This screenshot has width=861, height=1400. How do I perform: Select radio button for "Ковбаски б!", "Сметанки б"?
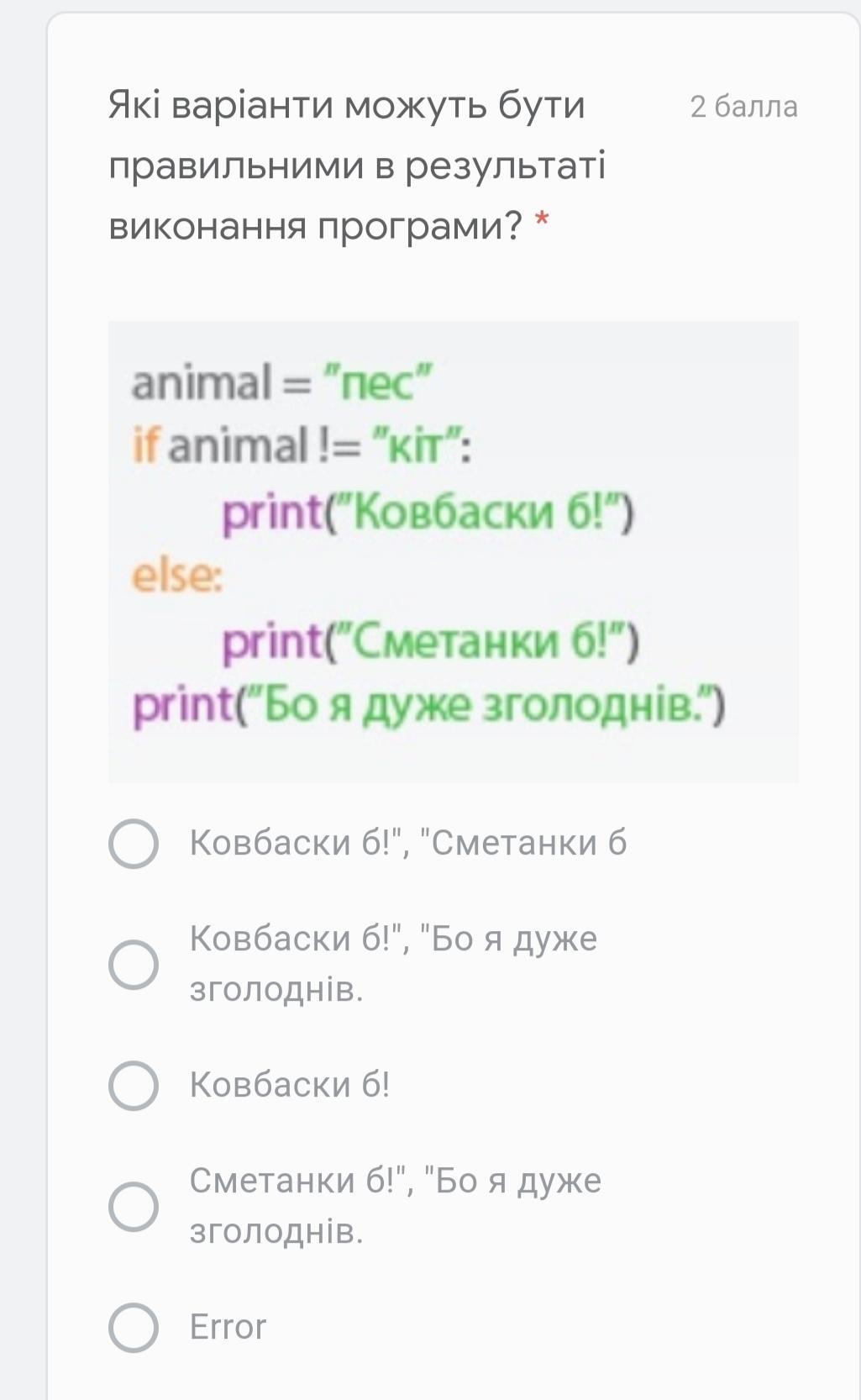click(134, 843)
